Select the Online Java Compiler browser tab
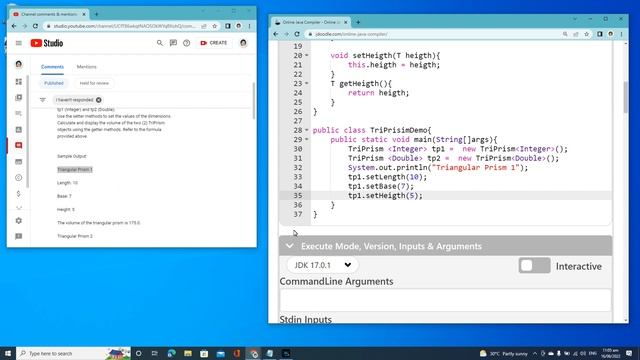 click(x=311, y=22)
